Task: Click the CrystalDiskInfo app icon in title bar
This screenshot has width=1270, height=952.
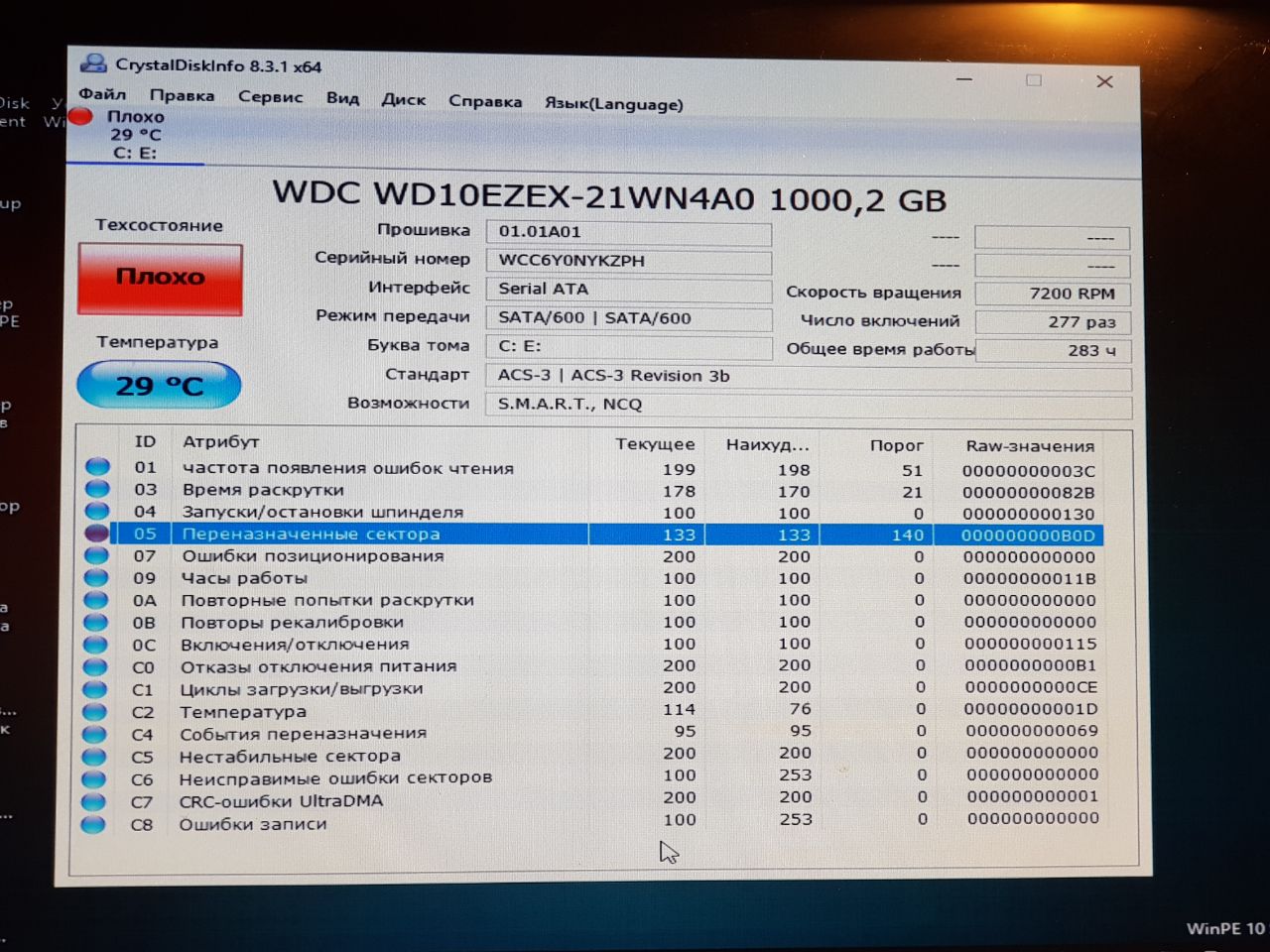Action: pos(93,64)
